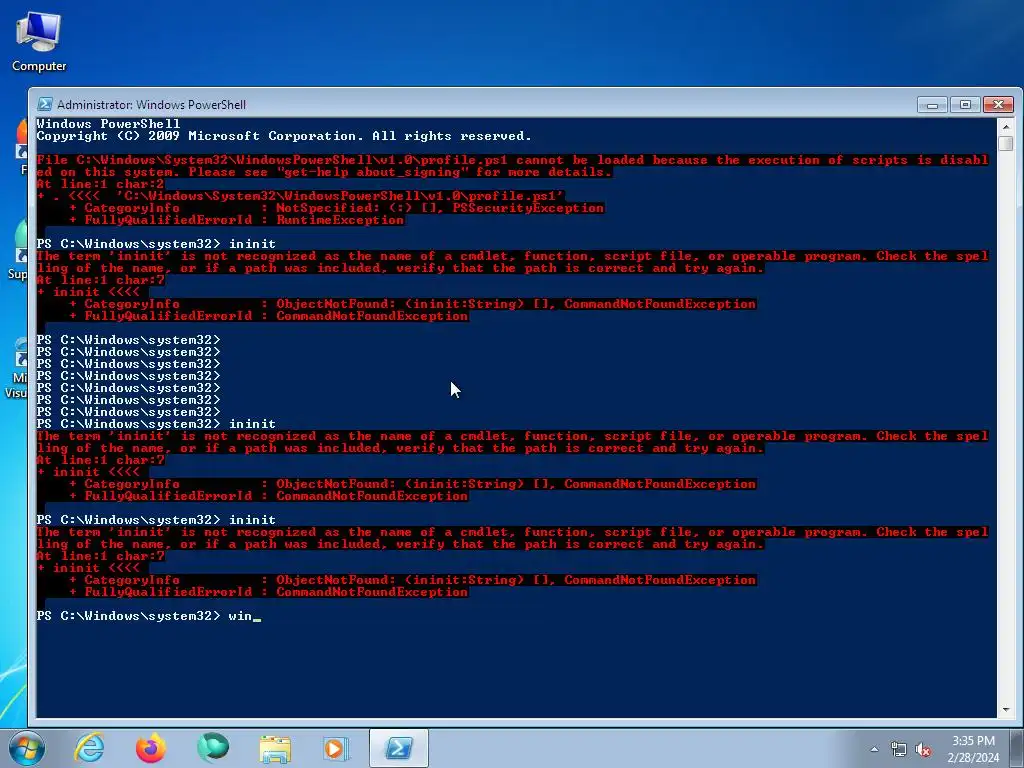
Task: Open Windows Media Player from taskbar
Action: [336, 748]
